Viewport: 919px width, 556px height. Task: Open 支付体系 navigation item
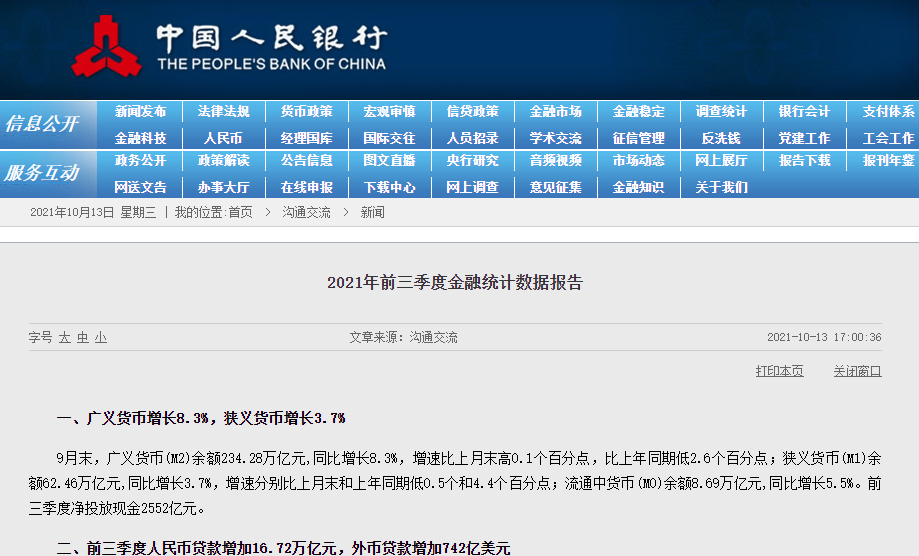[x=888, y=111]
